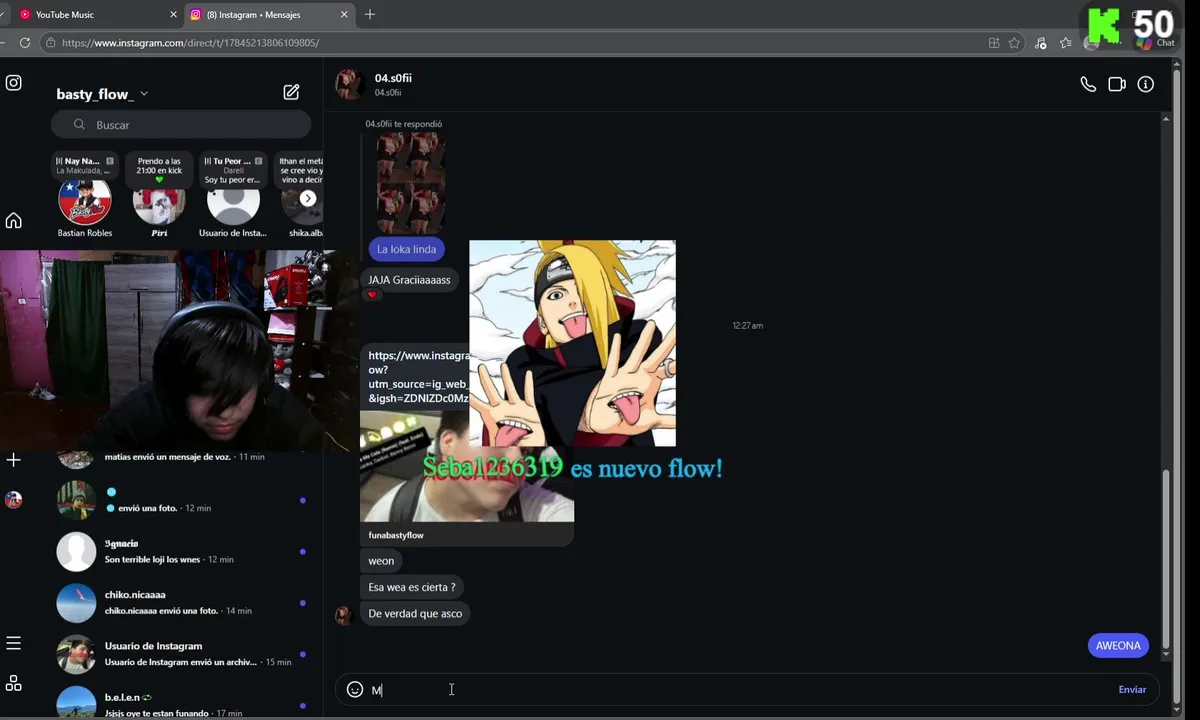Open the media control music note icon

click(1041, 43)
